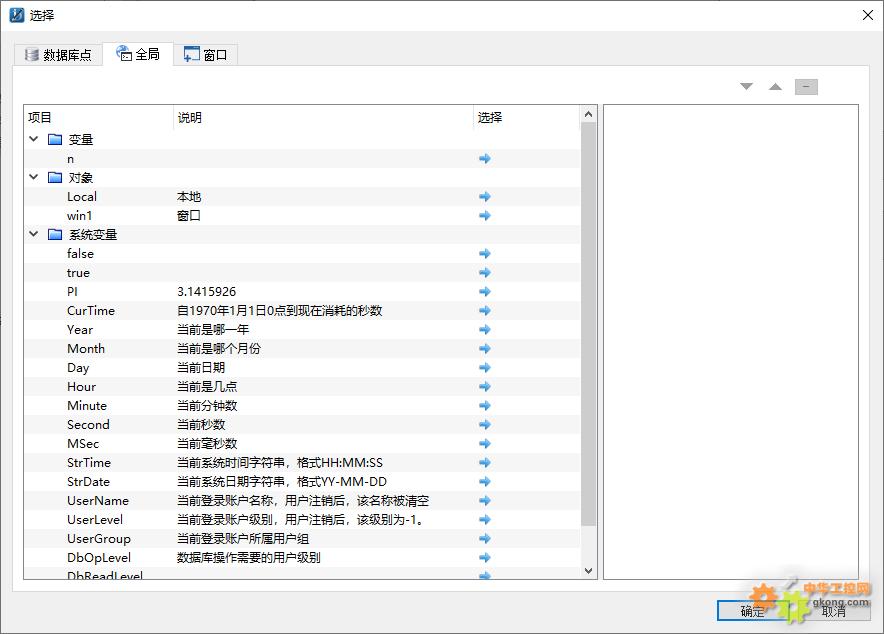The height and width of the screenshot is (634, 884).
Task: Click the description 当前是哪一年
Action: click(213, 330)
